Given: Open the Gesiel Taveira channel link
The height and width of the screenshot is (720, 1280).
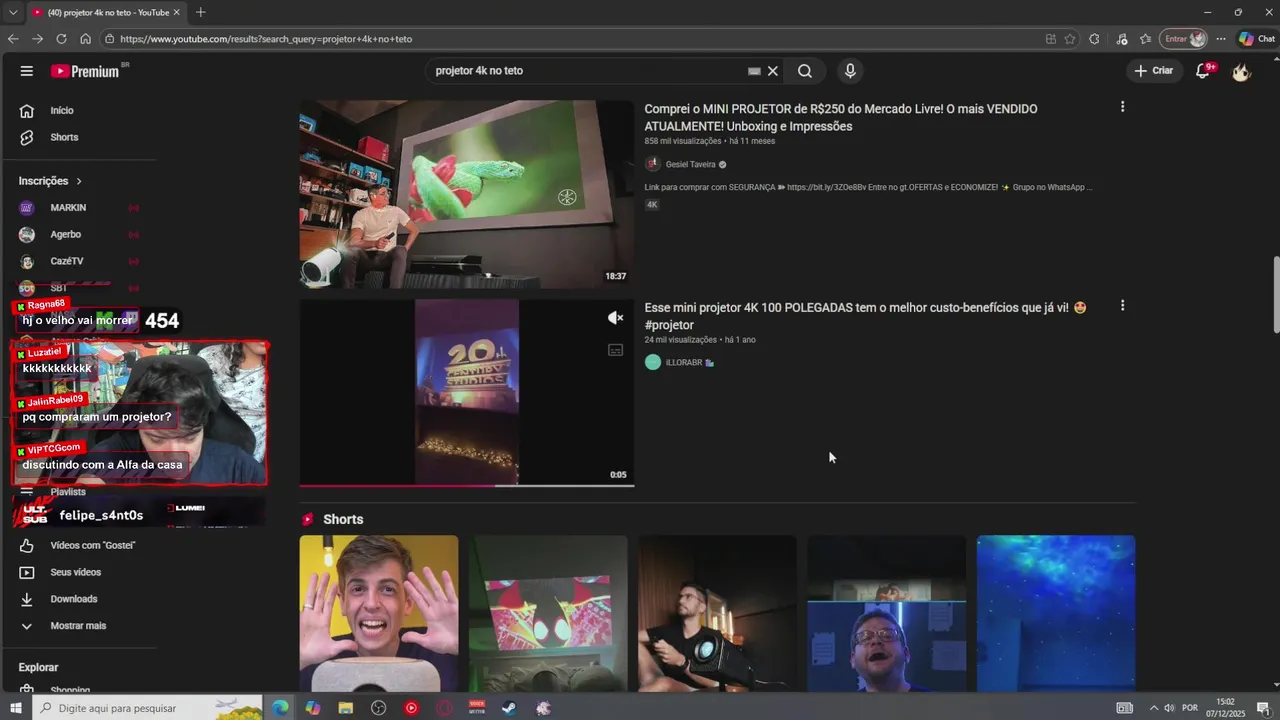Looking at the screenshot, I should click(x=690, y=164).
